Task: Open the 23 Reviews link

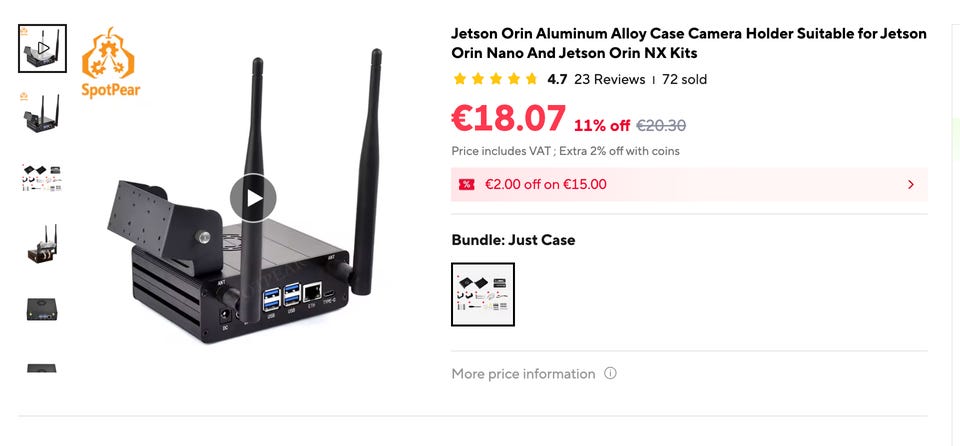Action: 609,79
